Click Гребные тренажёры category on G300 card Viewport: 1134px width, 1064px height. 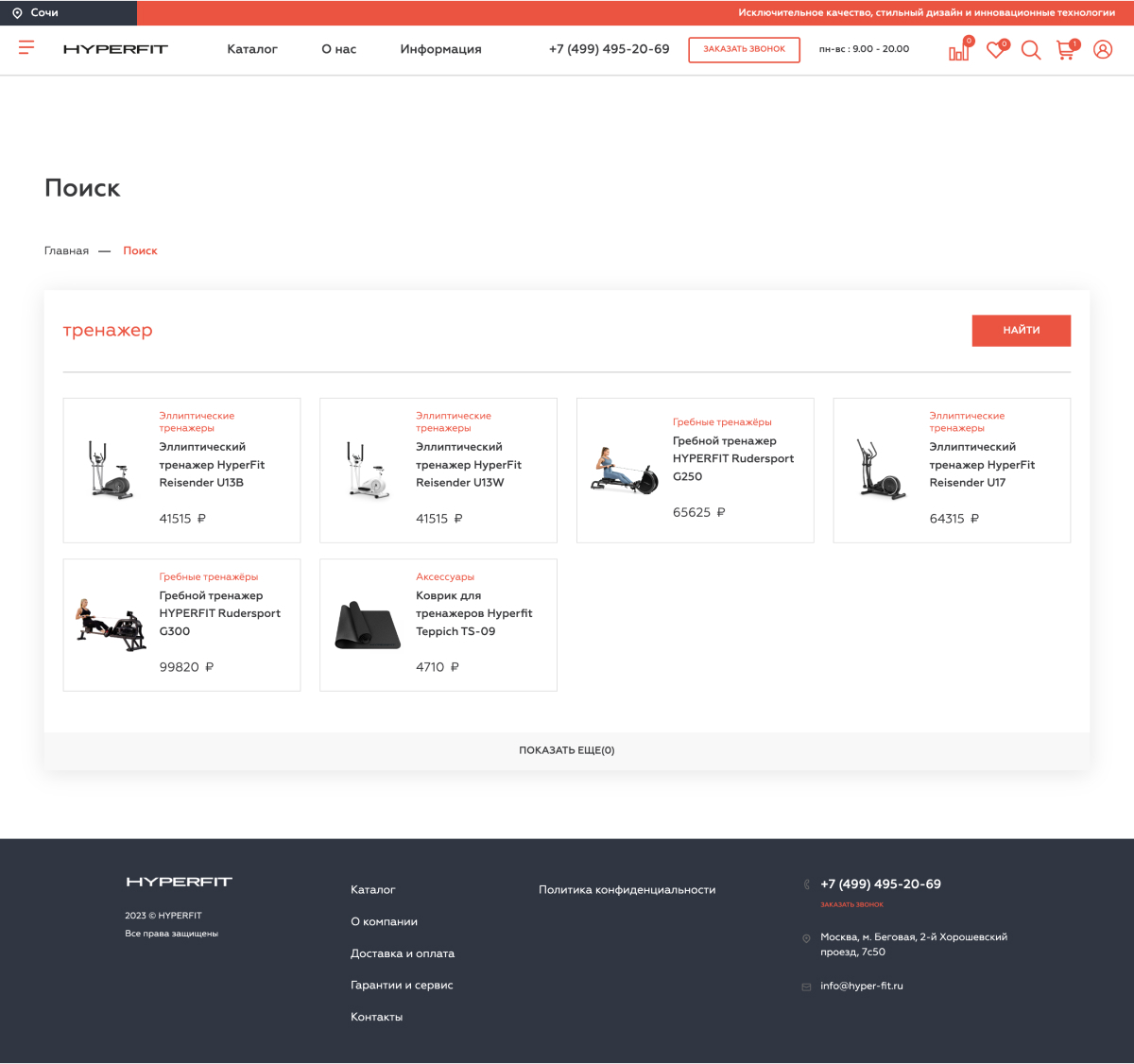[209, 577]
